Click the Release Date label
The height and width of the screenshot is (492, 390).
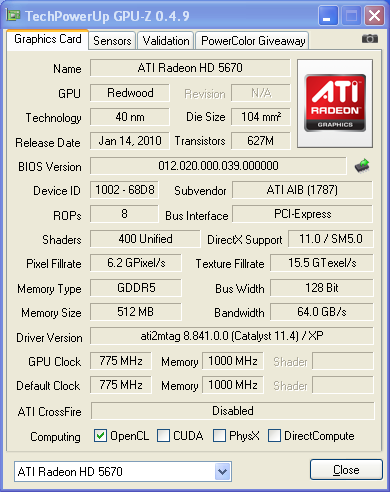[48, 143]
